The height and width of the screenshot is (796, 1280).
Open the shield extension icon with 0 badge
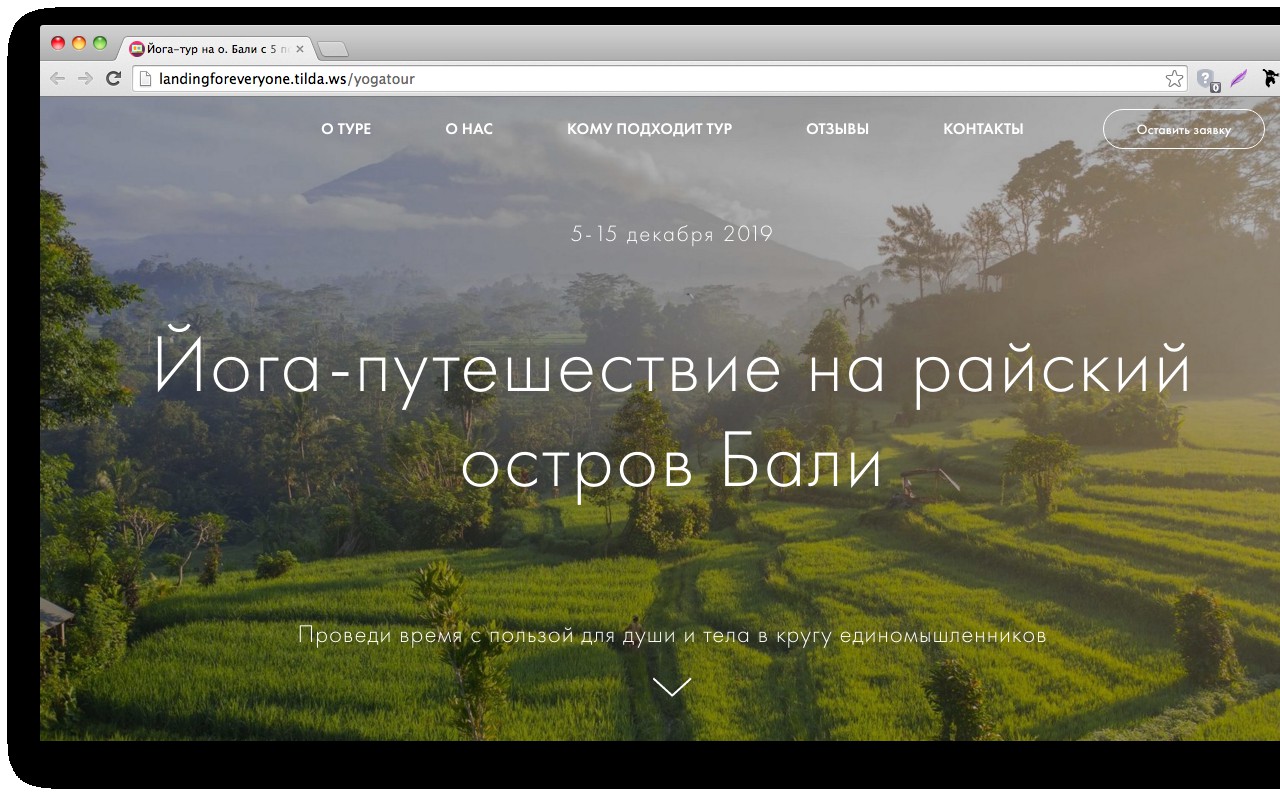pos(1207,80)
